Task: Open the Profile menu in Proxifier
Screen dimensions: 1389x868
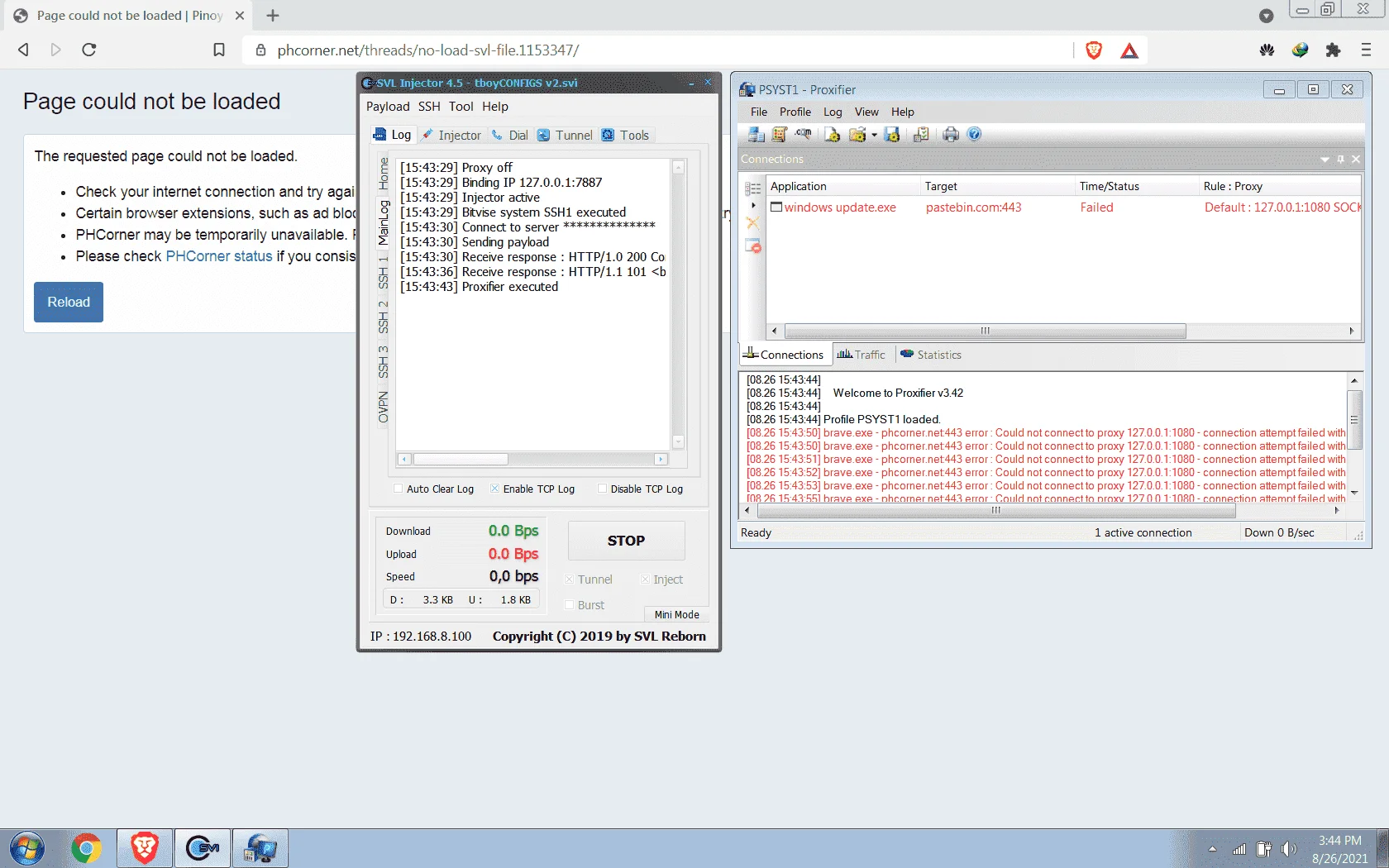Action: click(x=795, y=112)
